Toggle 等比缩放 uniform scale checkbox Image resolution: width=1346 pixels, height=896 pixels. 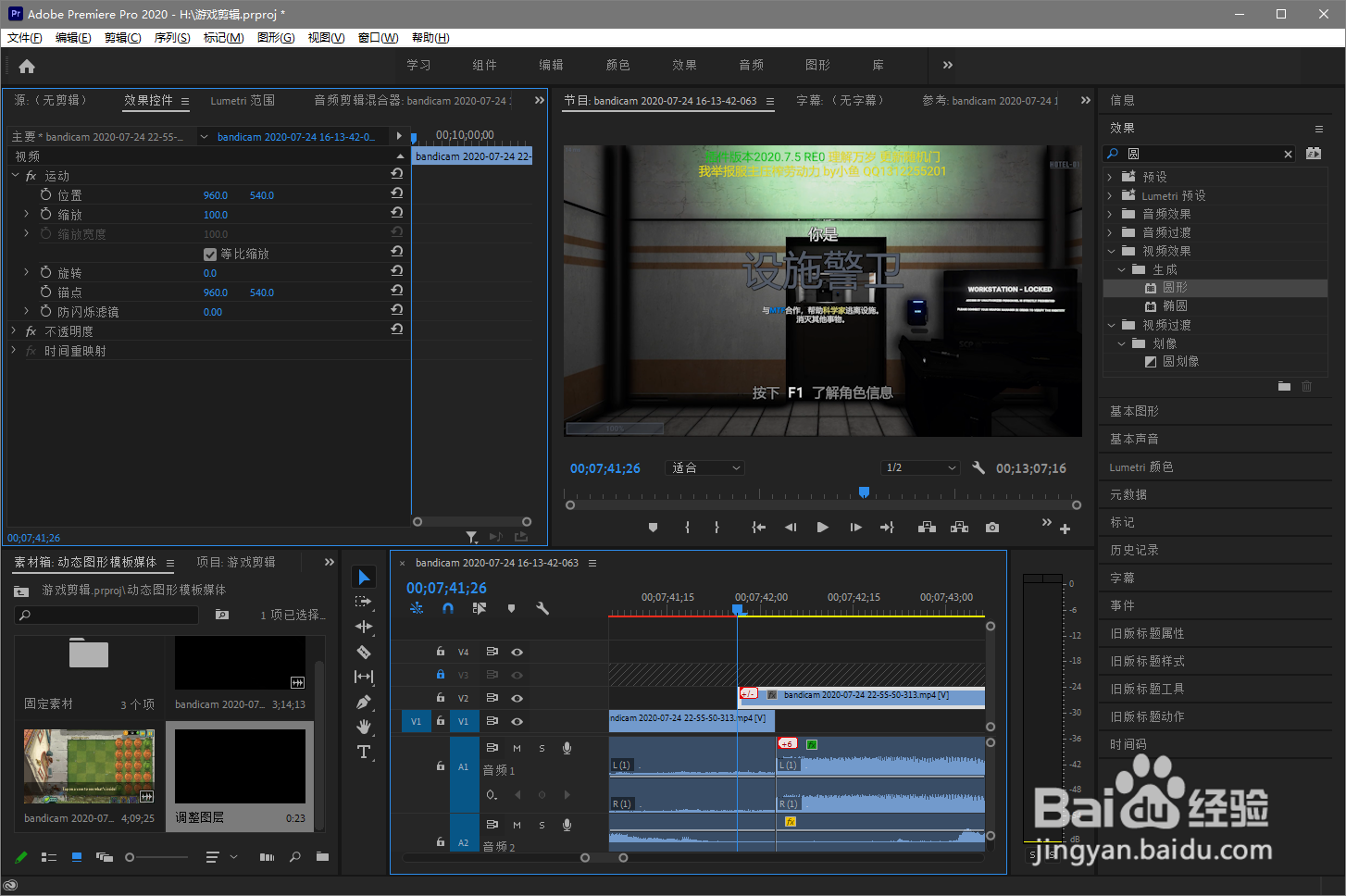tap(210, 254)
